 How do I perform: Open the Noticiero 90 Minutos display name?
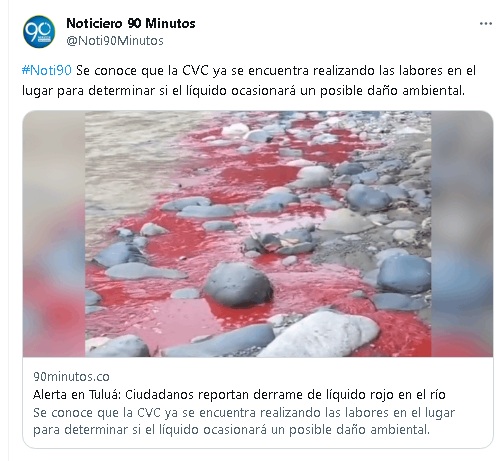pos(131,23)
